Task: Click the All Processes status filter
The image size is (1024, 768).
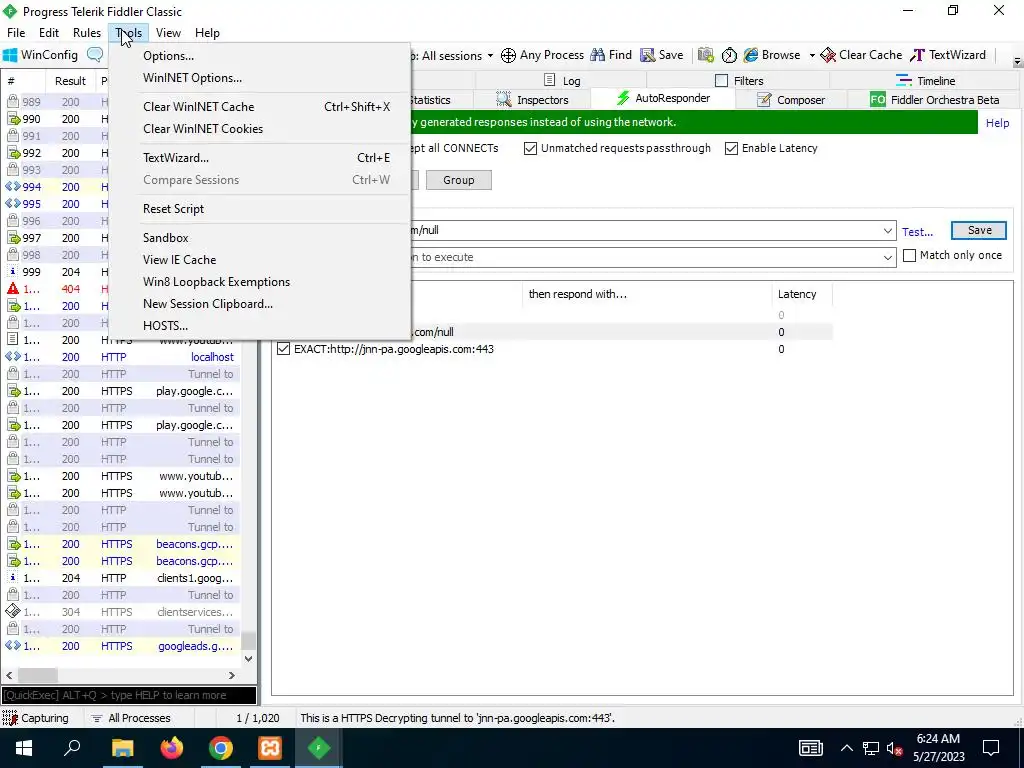Action: (x=131, y=718)
